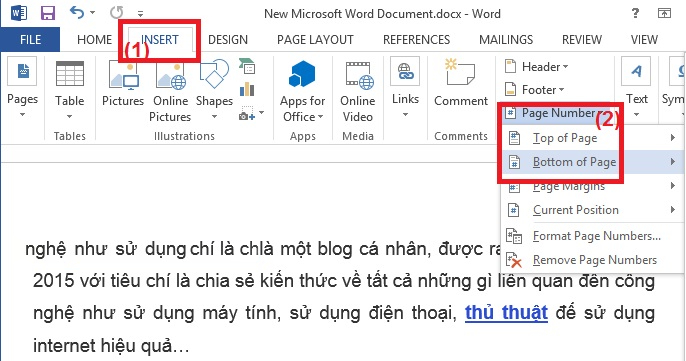
Task: Open Customize Quick Access Toolbar dropdown
Action: click(140, 14)
